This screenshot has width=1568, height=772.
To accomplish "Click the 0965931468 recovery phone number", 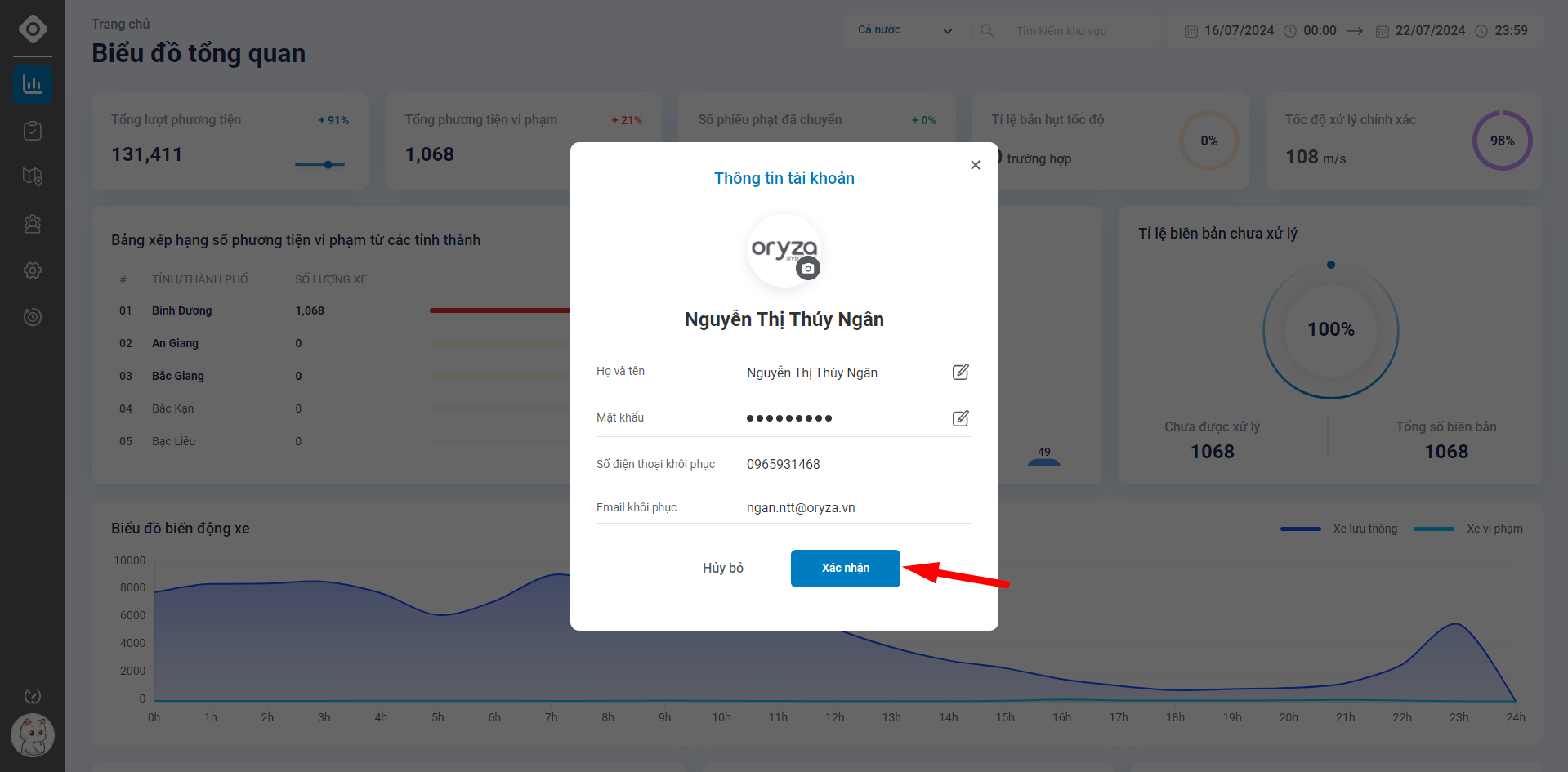I will (783, 464).
